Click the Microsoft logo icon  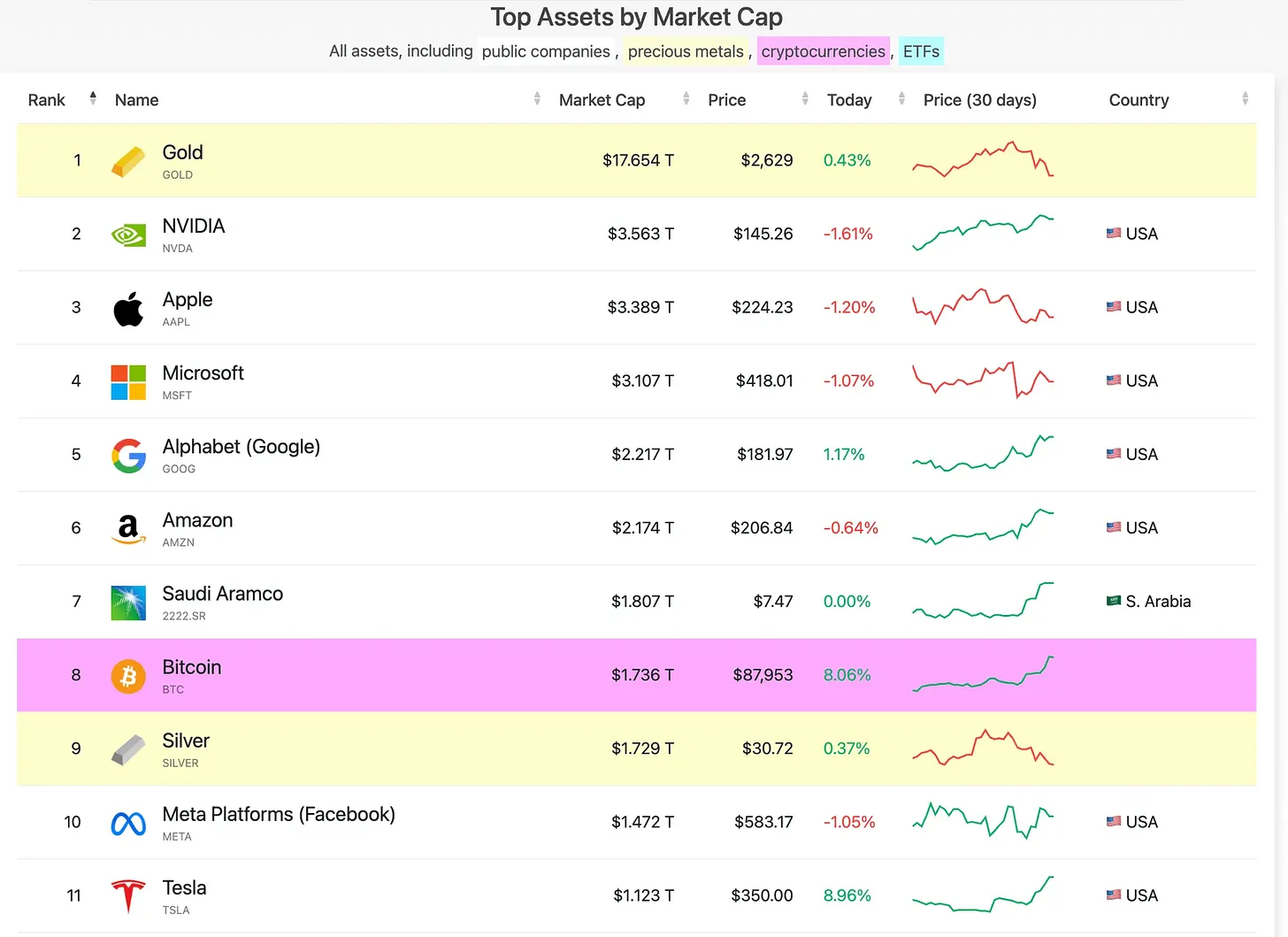[x=128, y=382]
